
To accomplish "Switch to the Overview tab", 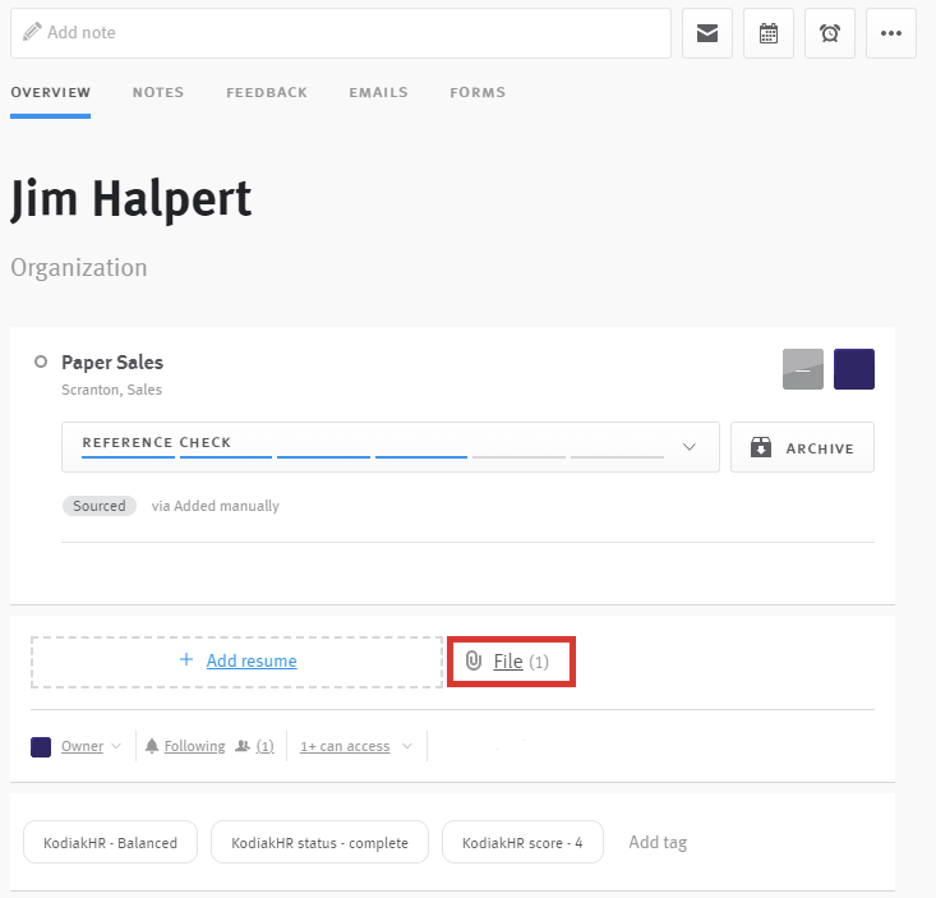I will pos(51,93).
